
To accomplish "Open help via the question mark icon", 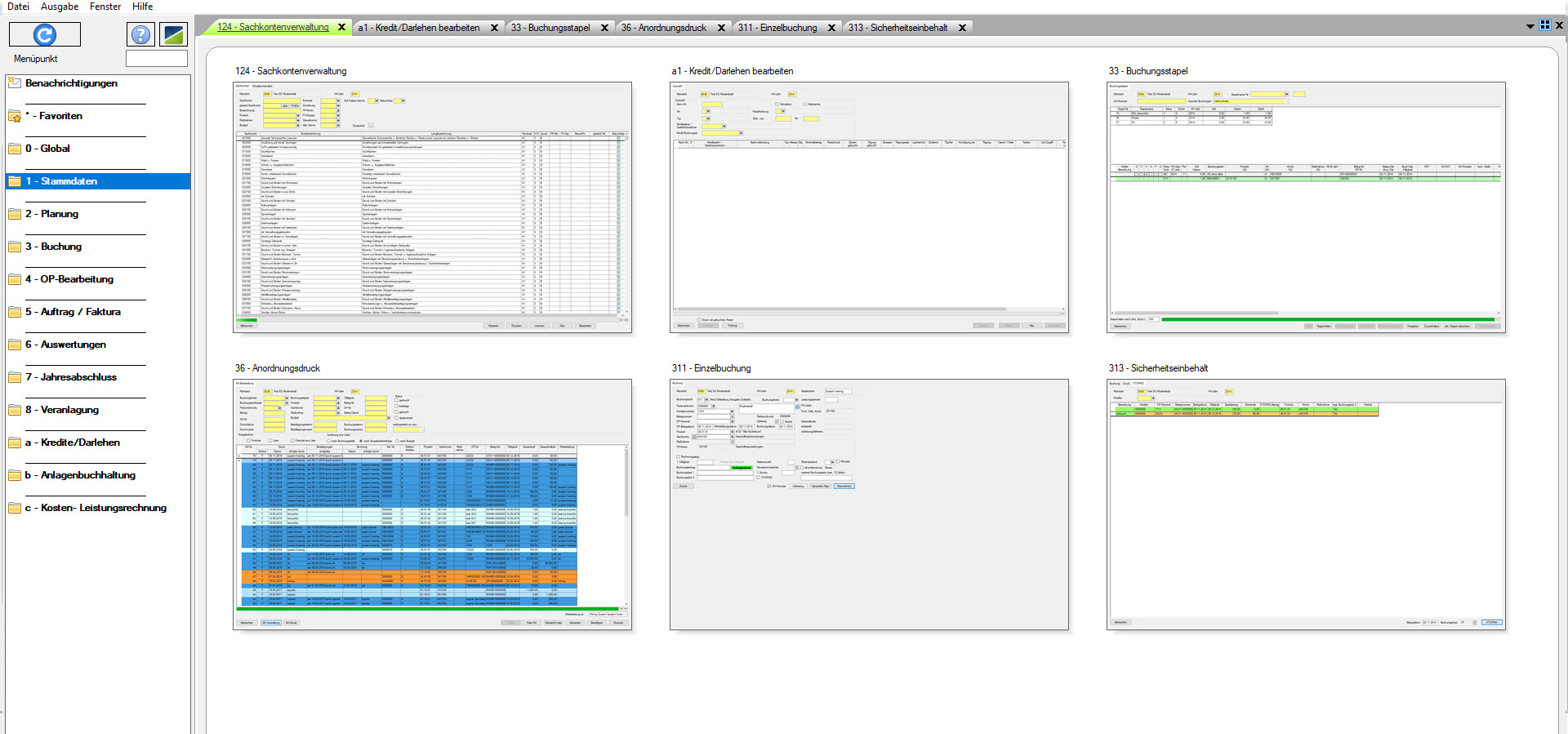I will (x=141, y=34).
